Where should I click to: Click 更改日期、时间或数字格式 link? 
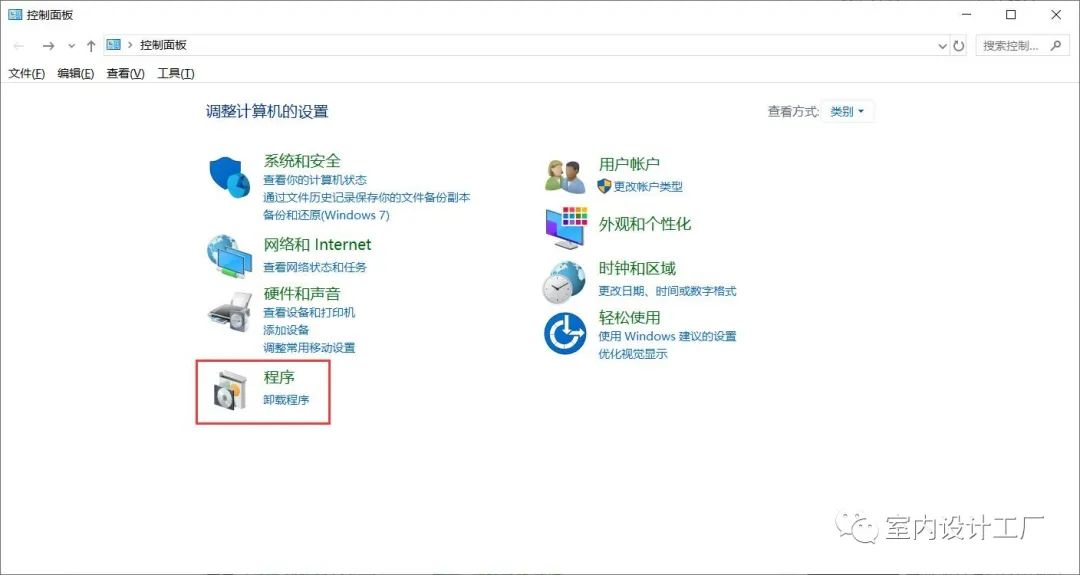(667, 291)
